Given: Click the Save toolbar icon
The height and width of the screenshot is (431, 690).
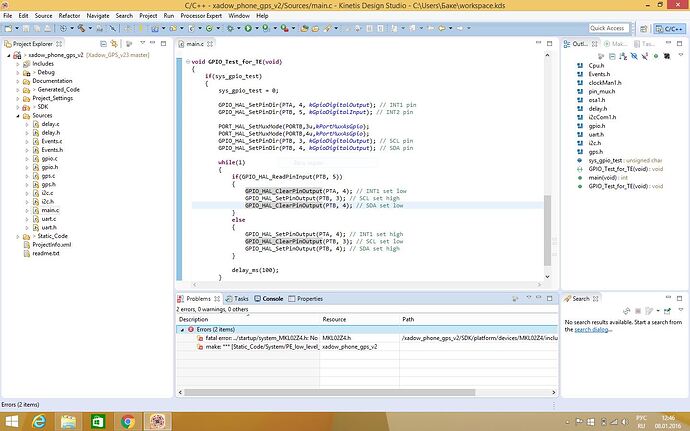Looking at the screenshot, I should pyautogui.click(x=26, y=28).
